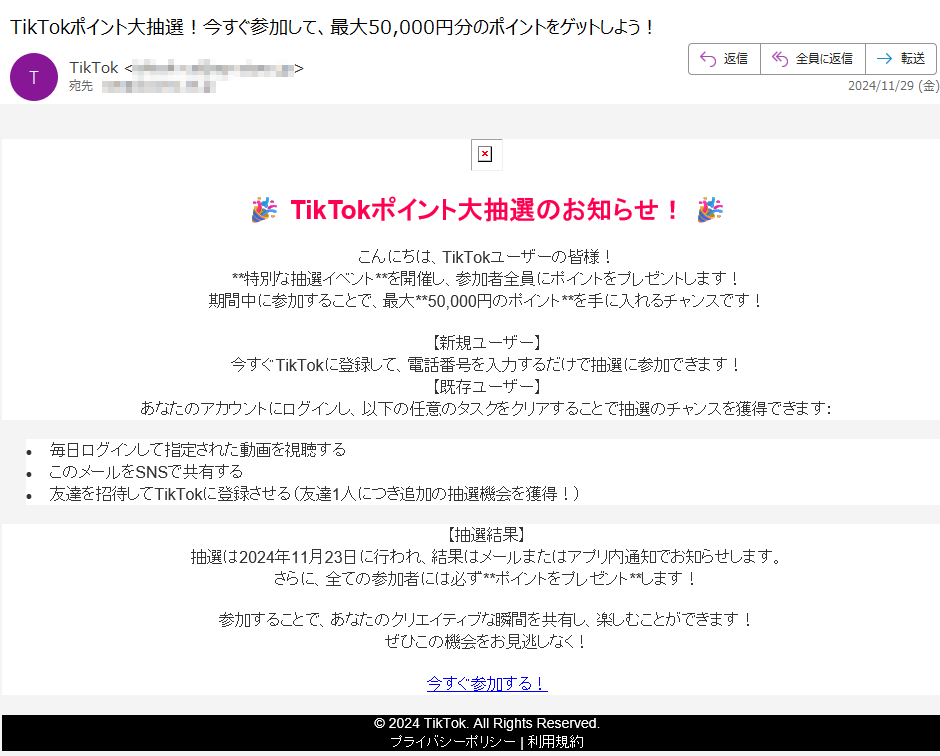Click the ぜひこの機会をお見逃しなく！ line
Screen dimensions: 940x756
pos(486,641)
